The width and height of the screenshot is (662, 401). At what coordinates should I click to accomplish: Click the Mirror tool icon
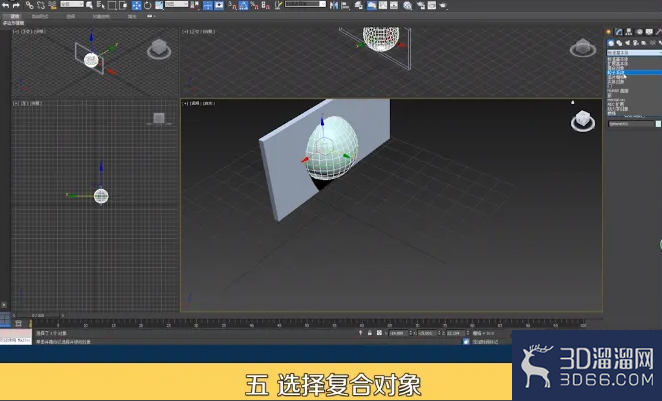334,5
